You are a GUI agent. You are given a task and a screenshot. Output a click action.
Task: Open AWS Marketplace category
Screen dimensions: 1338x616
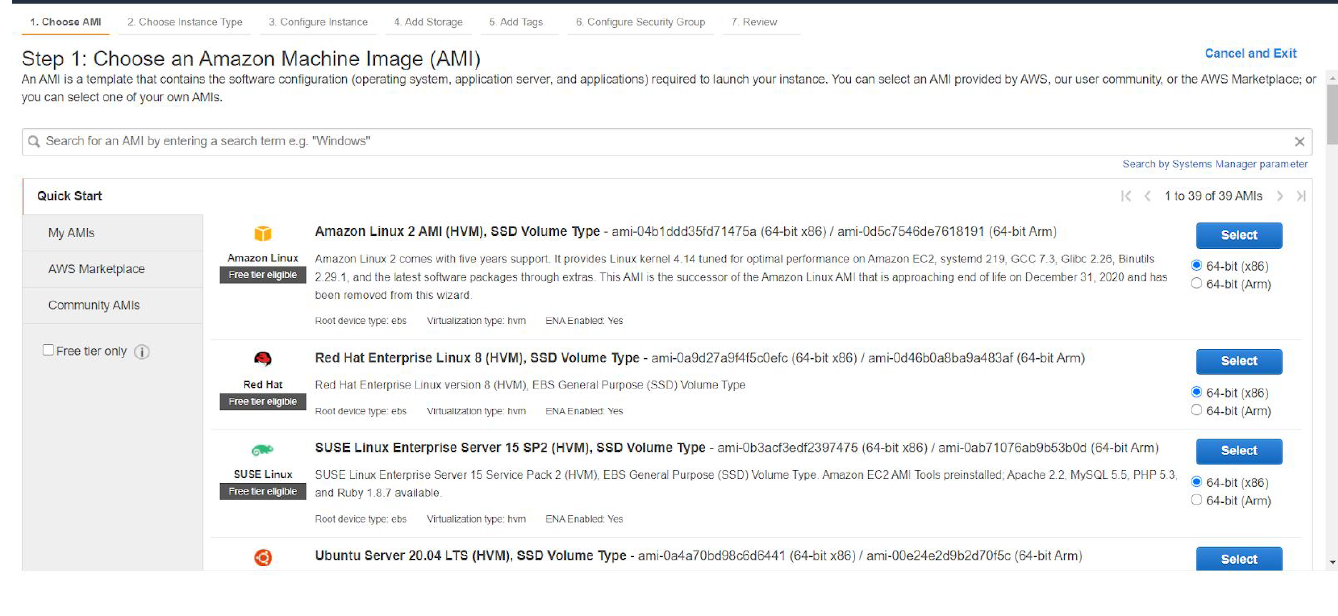click(113, 269)
